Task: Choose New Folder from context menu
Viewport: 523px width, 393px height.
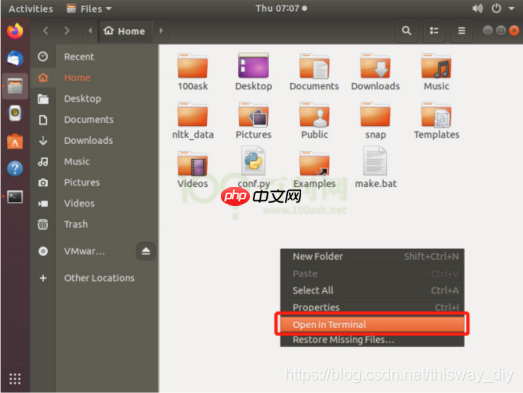Action: pyautogui.click(x=372, y=257)
